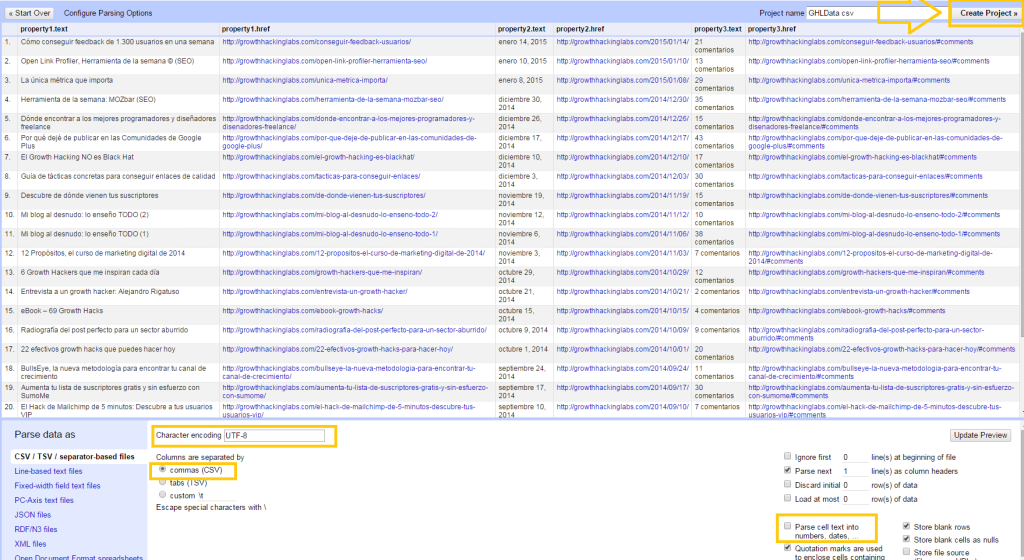Click cell 'La única métrica que importa'
This screenshot has width=1024, height=560.
[67, 80]
